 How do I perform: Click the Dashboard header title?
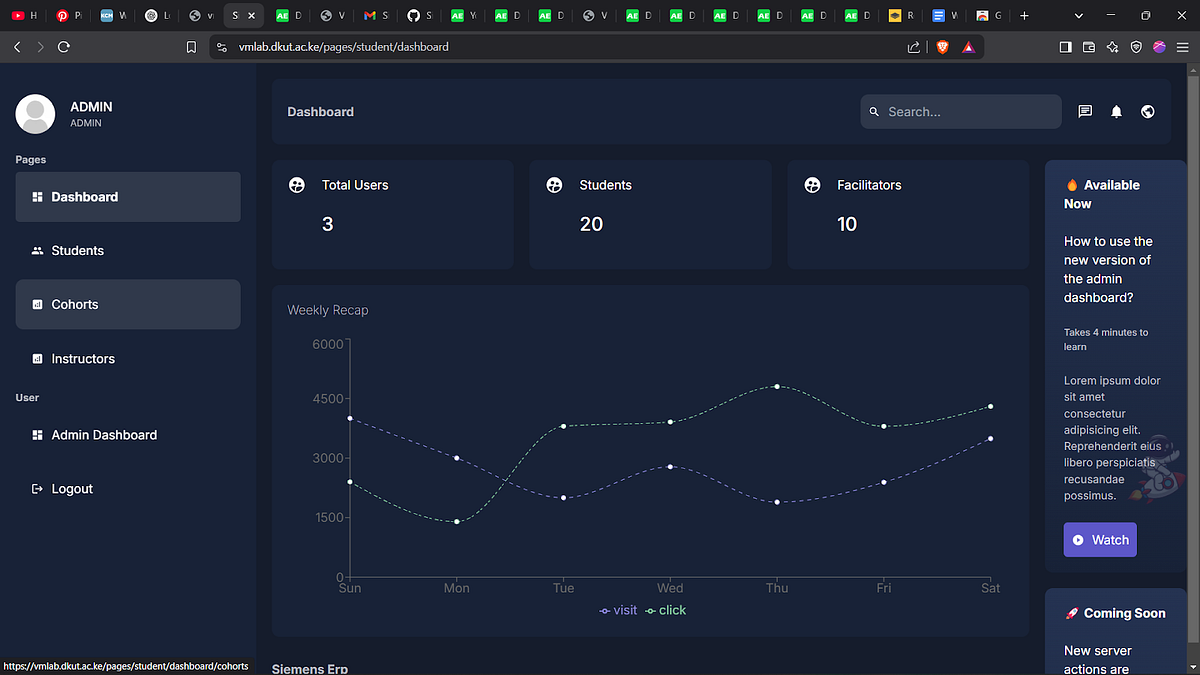click(x=321, y=112)
